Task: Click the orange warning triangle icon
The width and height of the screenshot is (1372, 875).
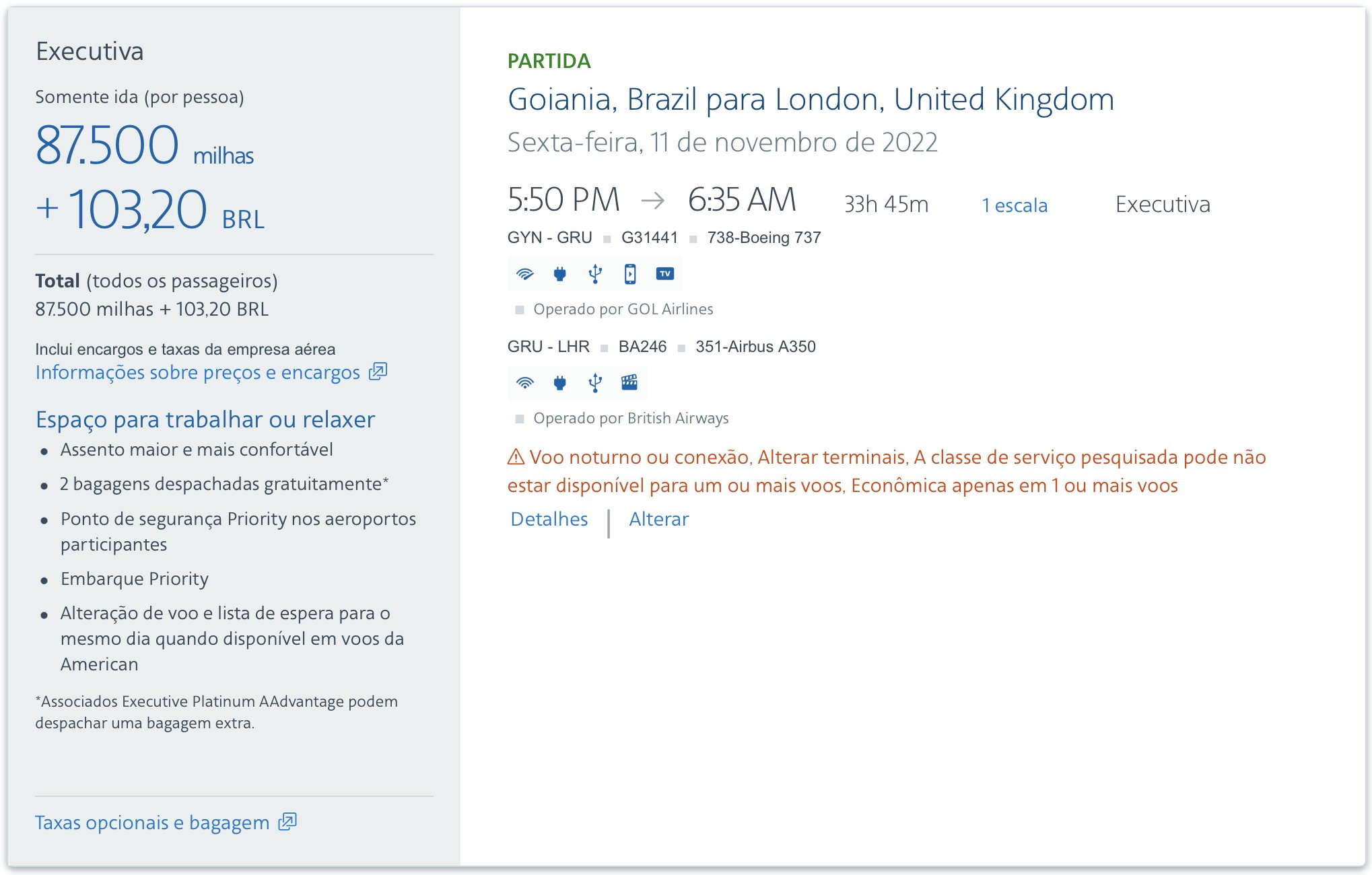Action: pos(516,458)
